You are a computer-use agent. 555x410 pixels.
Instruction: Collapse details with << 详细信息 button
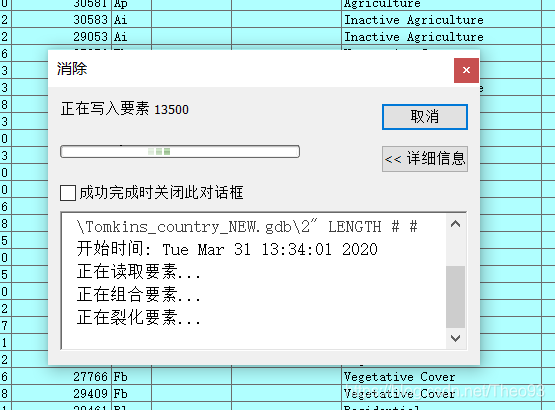425,159
